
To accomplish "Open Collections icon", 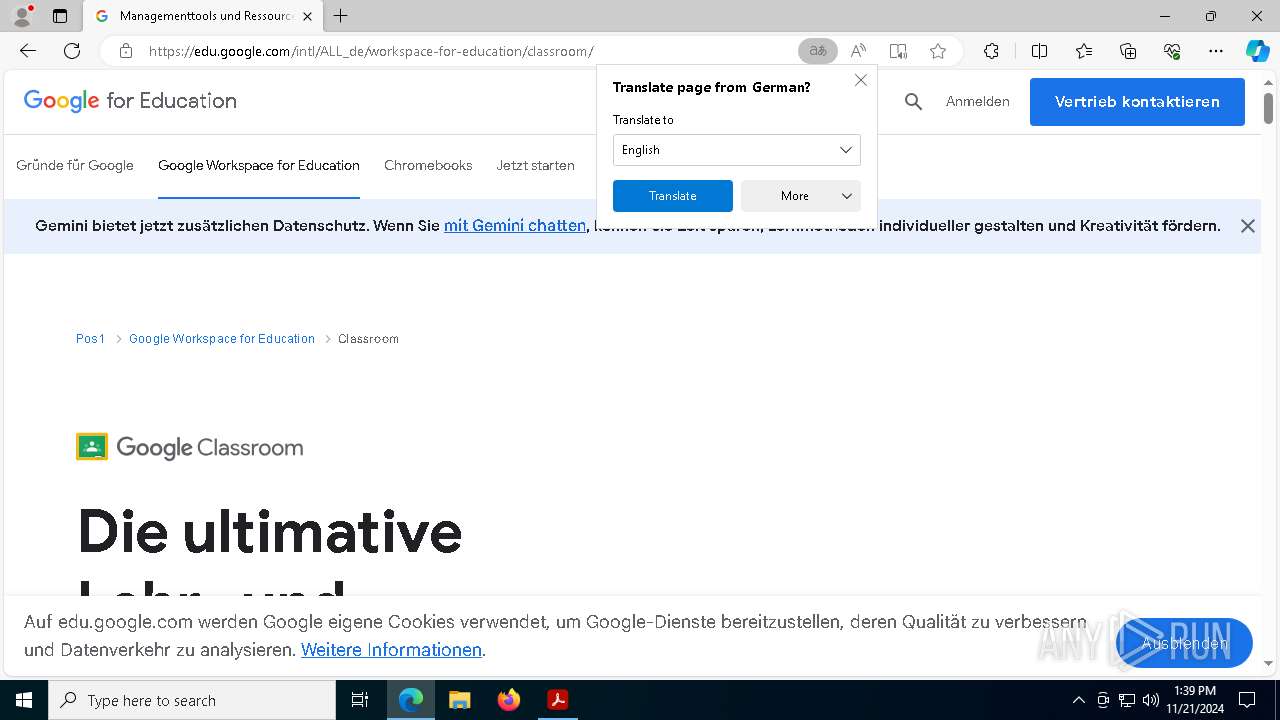I will [1128, 51].
